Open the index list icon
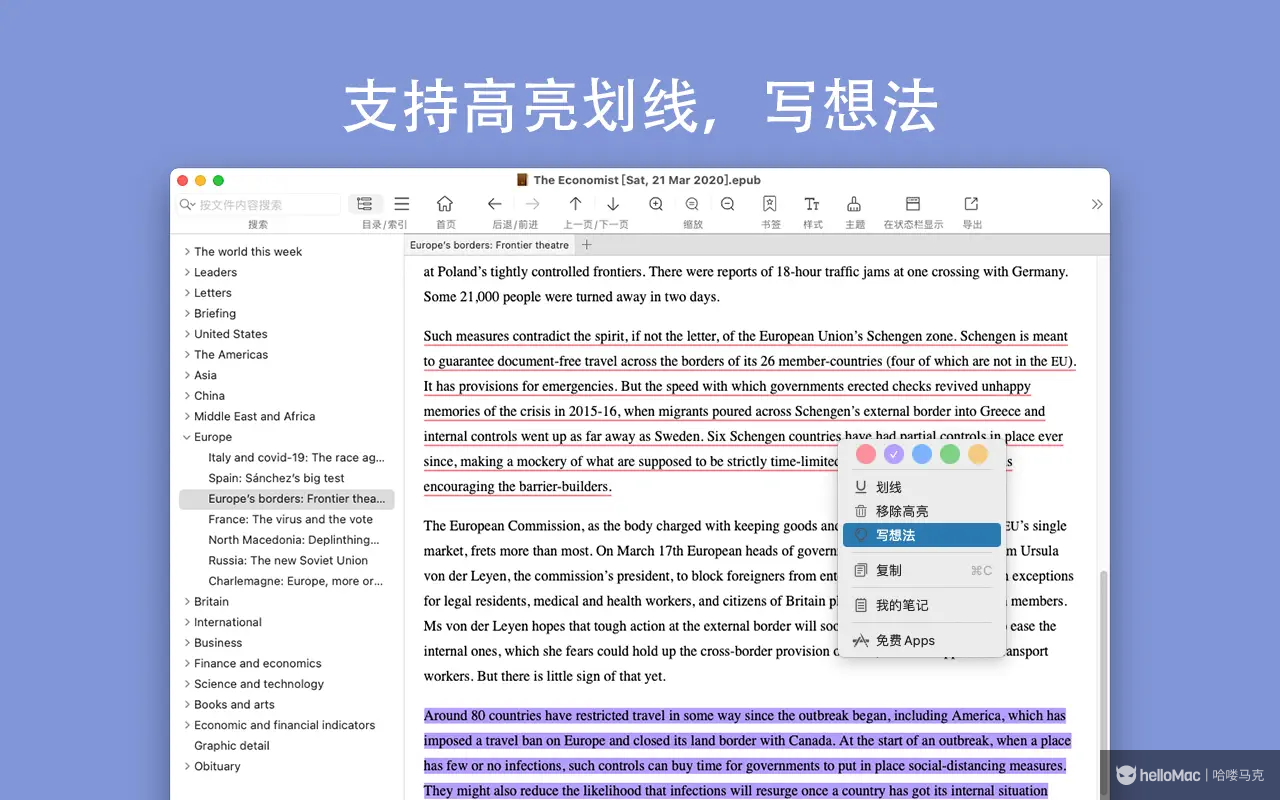 coord(402,204)
